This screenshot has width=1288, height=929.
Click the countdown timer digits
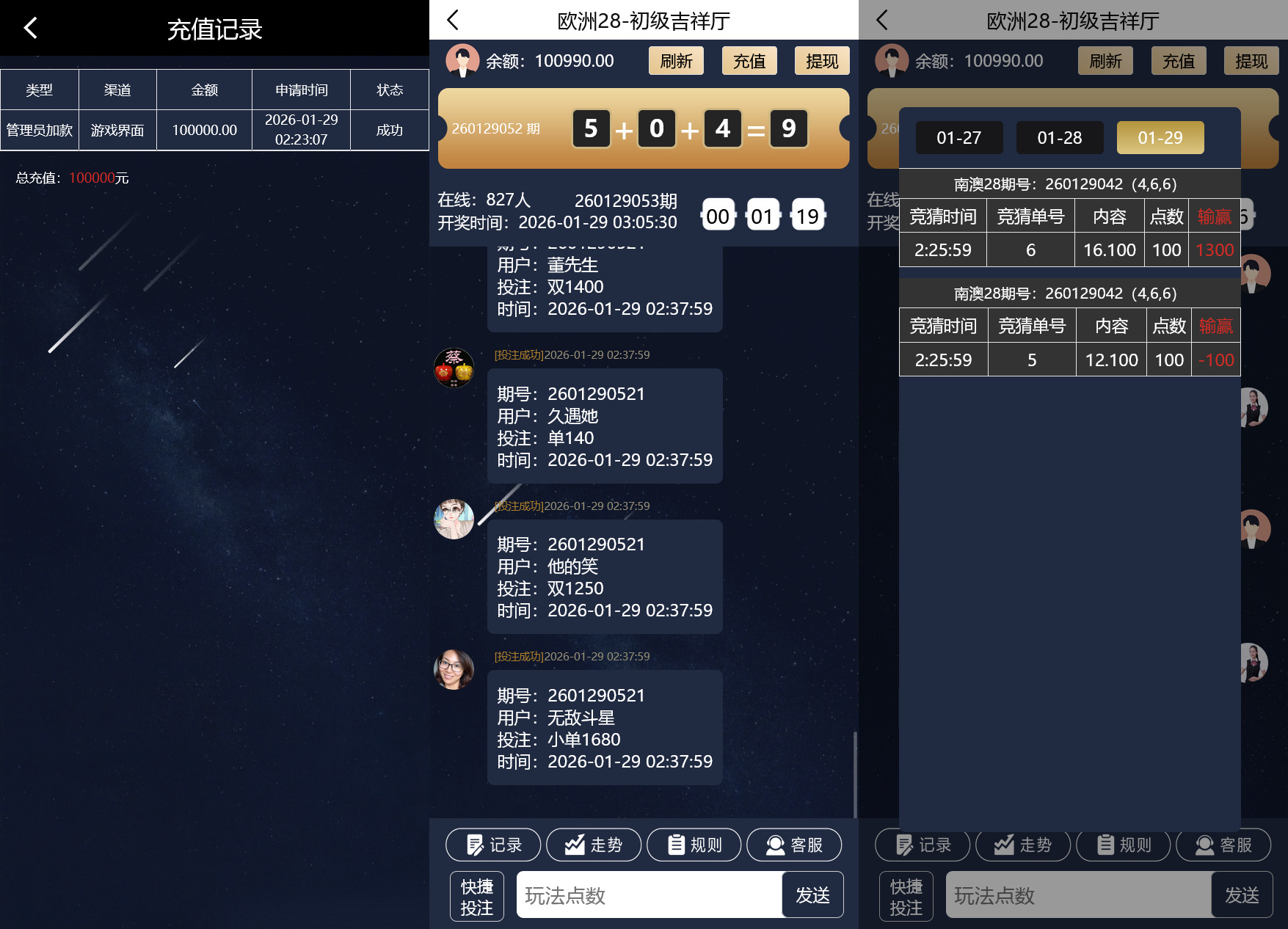(763, 215)
